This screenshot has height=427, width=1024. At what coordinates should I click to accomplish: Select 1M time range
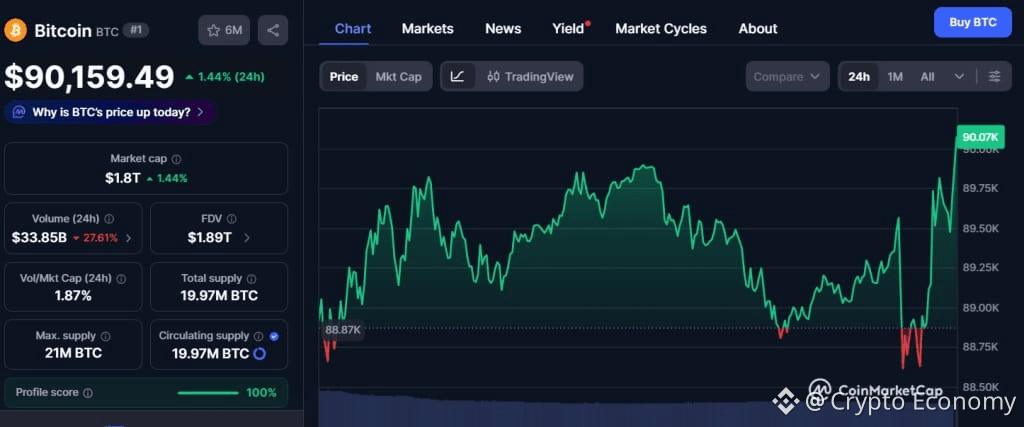coord(895,76)
